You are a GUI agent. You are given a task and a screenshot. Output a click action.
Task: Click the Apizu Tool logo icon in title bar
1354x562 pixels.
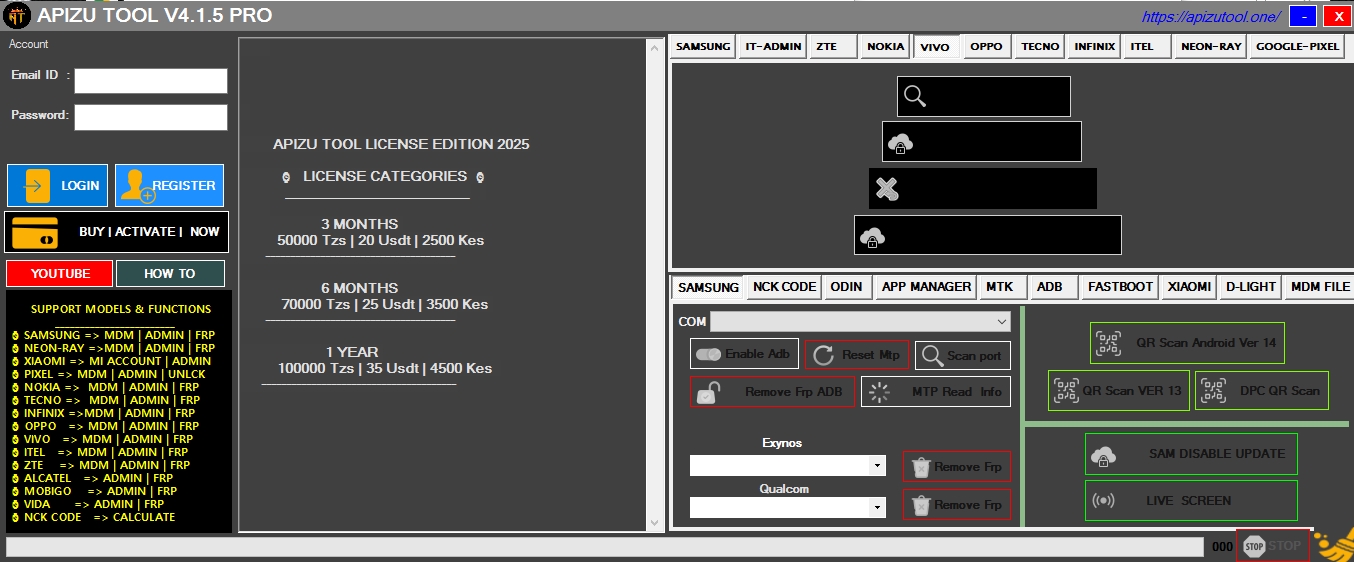[18, 16]
